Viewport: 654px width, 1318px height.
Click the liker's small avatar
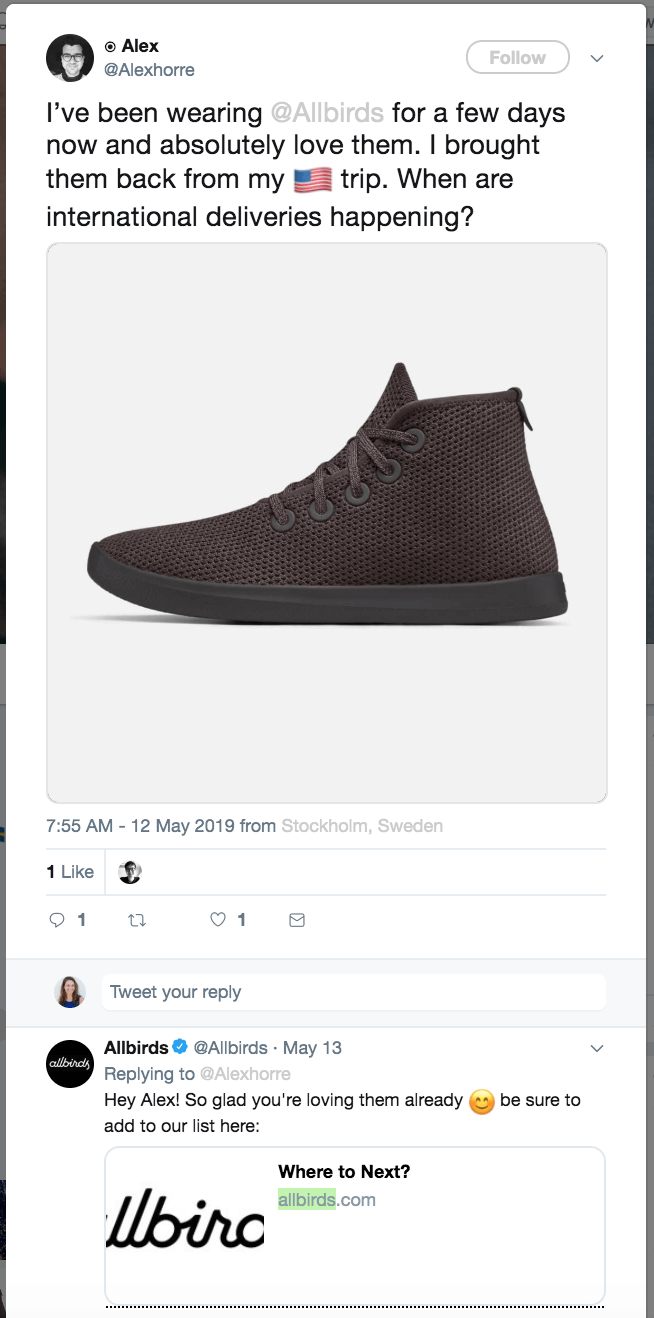(x=130, y=872)
